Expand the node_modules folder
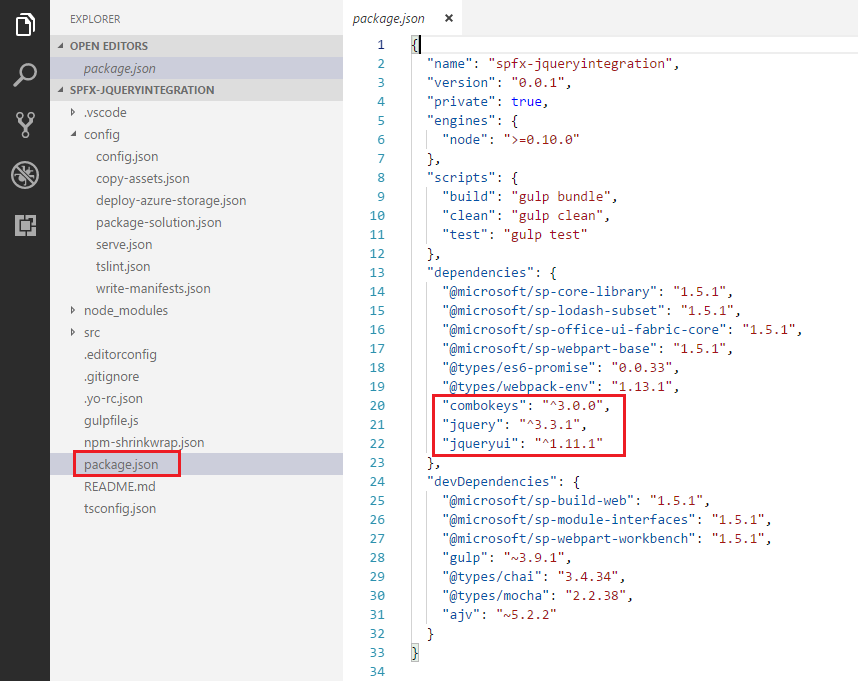 (x=125, y=310)
